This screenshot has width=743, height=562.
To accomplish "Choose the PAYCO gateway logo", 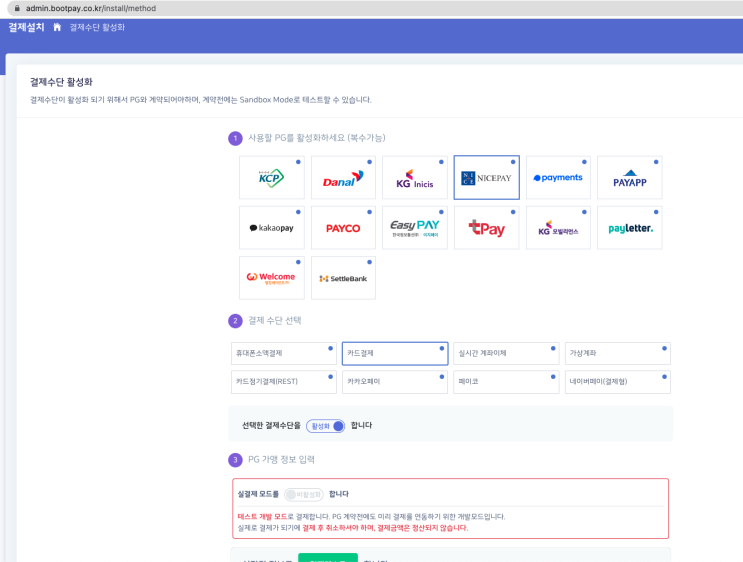I will pos(343,228).
